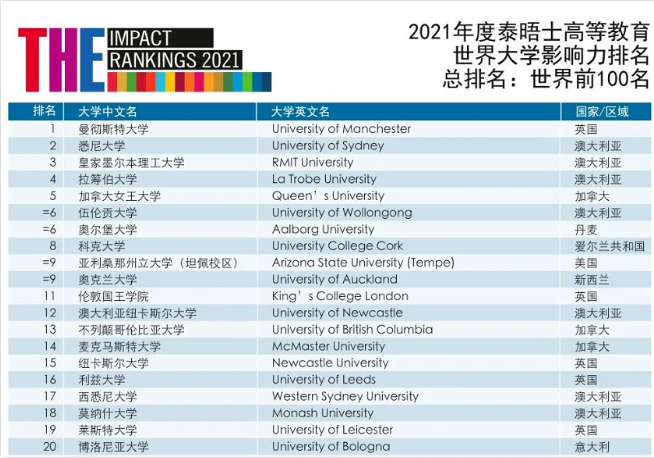Click Queen's University entry
Image resolution: width=654 pixels, height=458 pixels.
[328, 196]
